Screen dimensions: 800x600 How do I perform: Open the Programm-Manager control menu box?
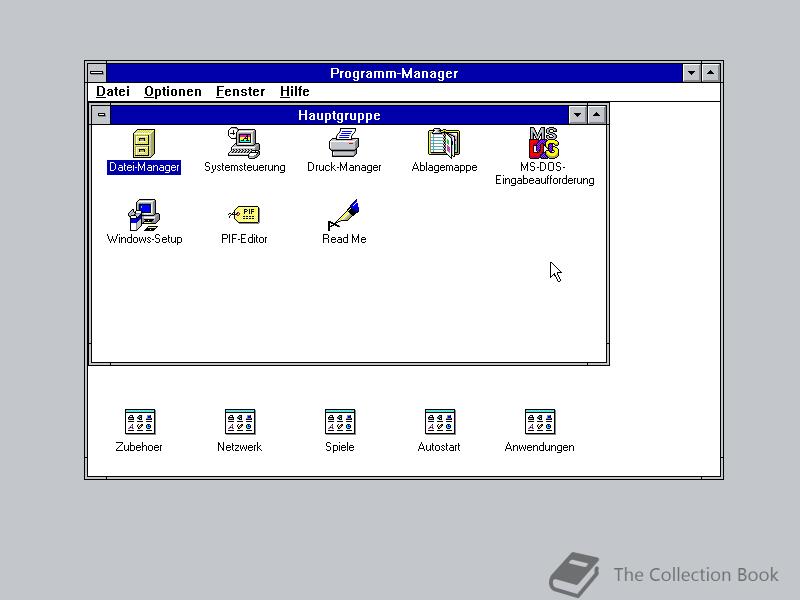click(97, 73)
